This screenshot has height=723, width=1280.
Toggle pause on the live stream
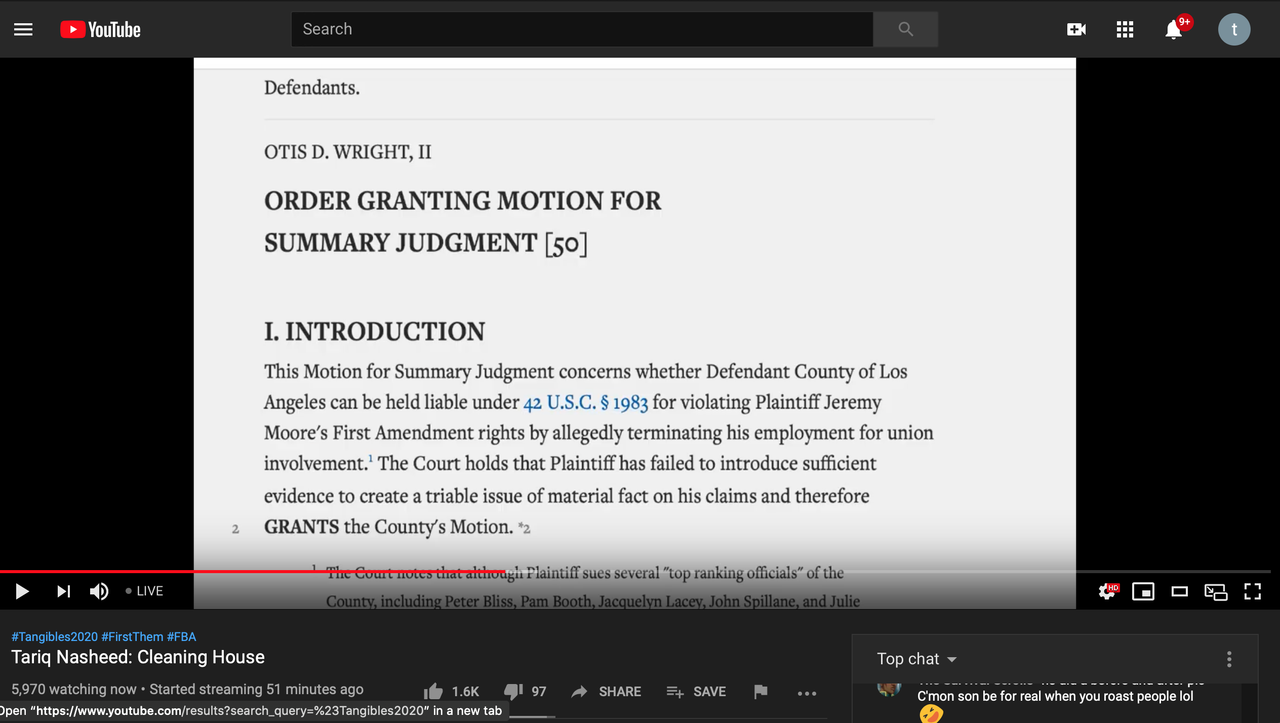pyautogui.click(x=22, y=591)
